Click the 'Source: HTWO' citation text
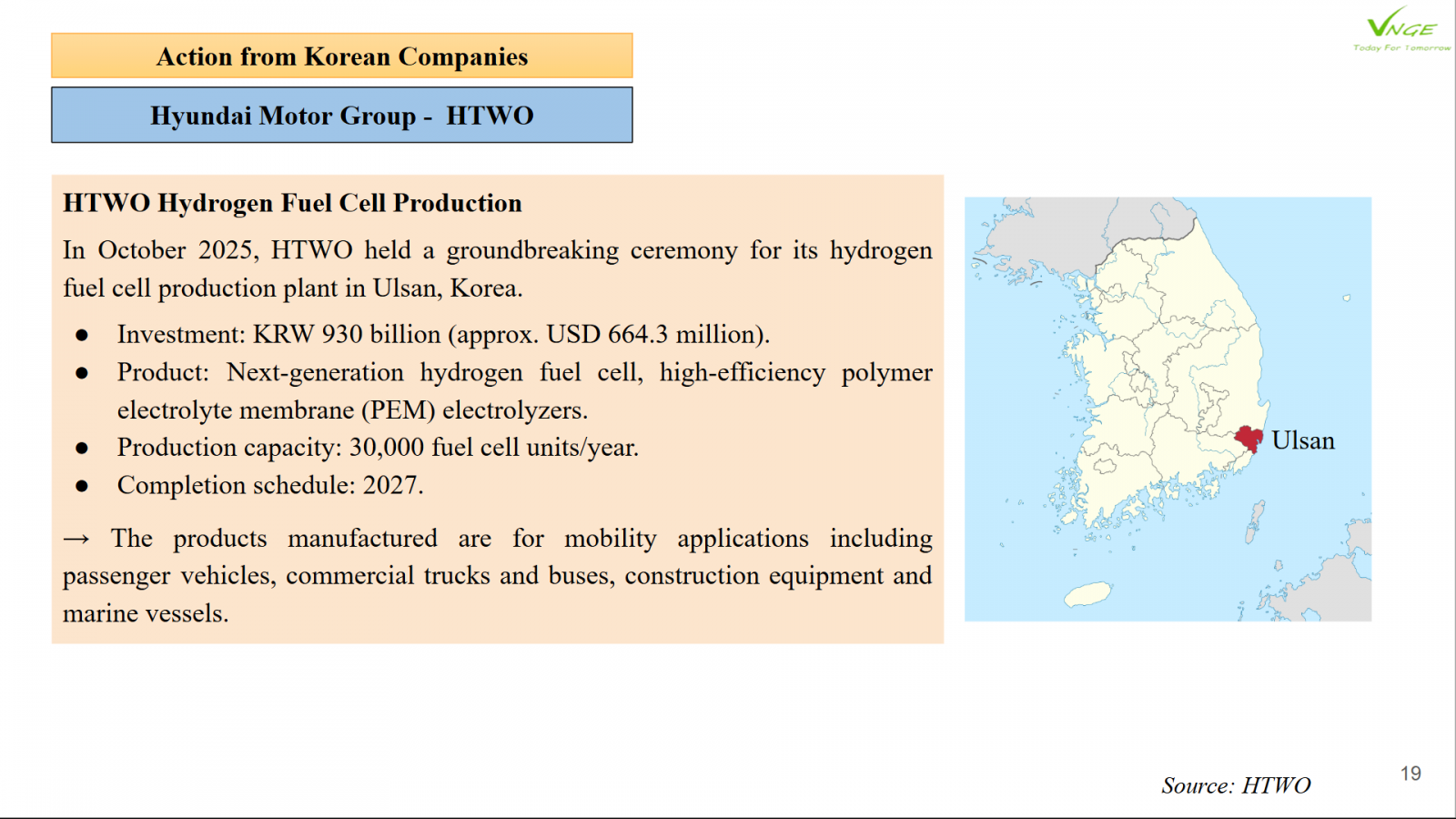 tap(1235, 785)
